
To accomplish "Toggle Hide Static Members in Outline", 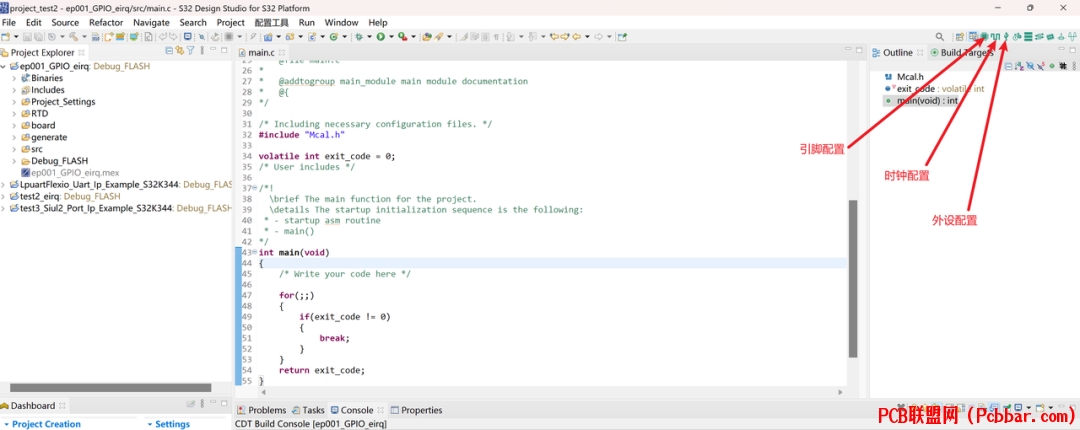I will (x=1041, y=65).
